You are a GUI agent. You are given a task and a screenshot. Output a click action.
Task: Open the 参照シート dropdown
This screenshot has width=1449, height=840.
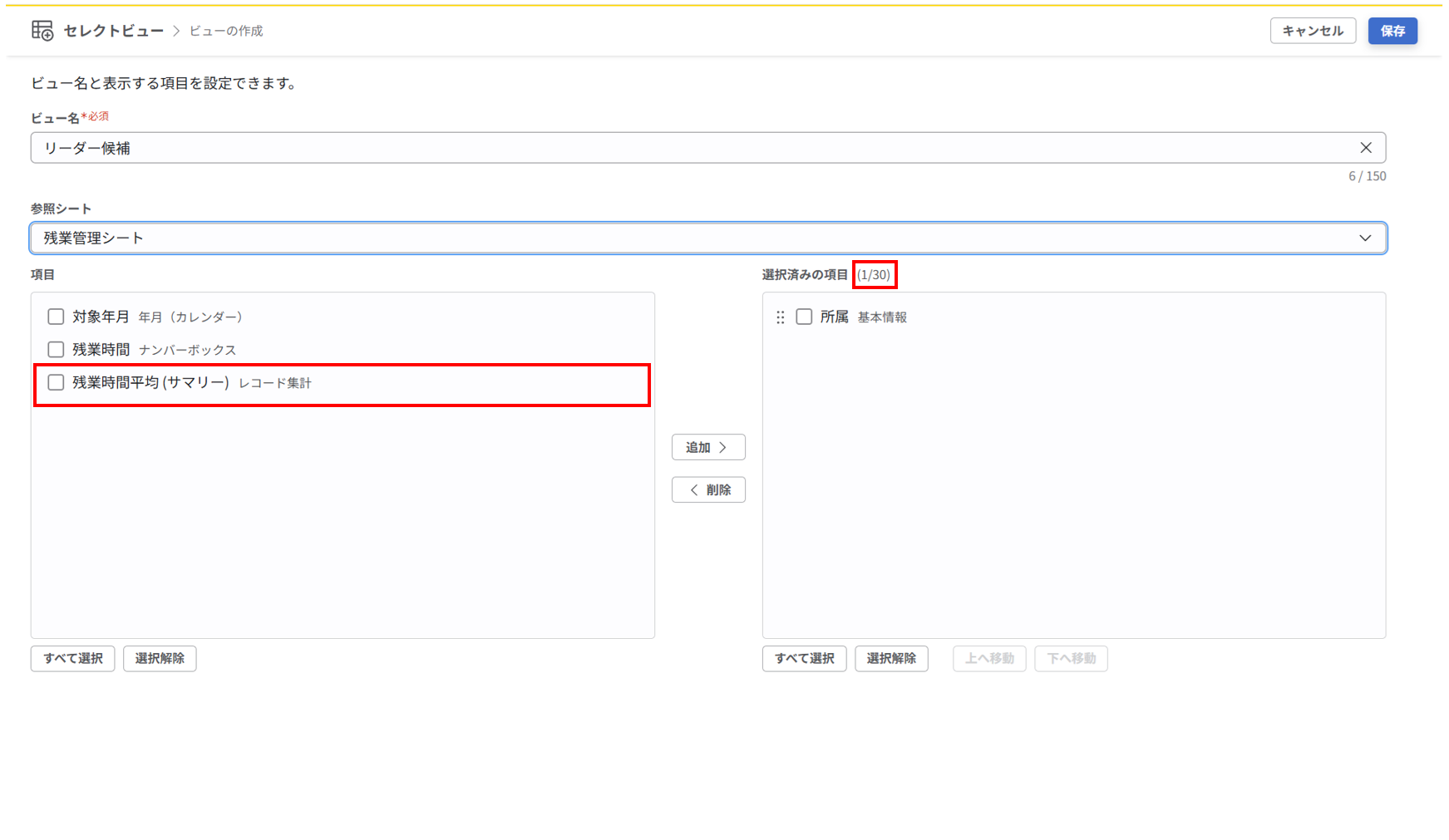point(707,238)
